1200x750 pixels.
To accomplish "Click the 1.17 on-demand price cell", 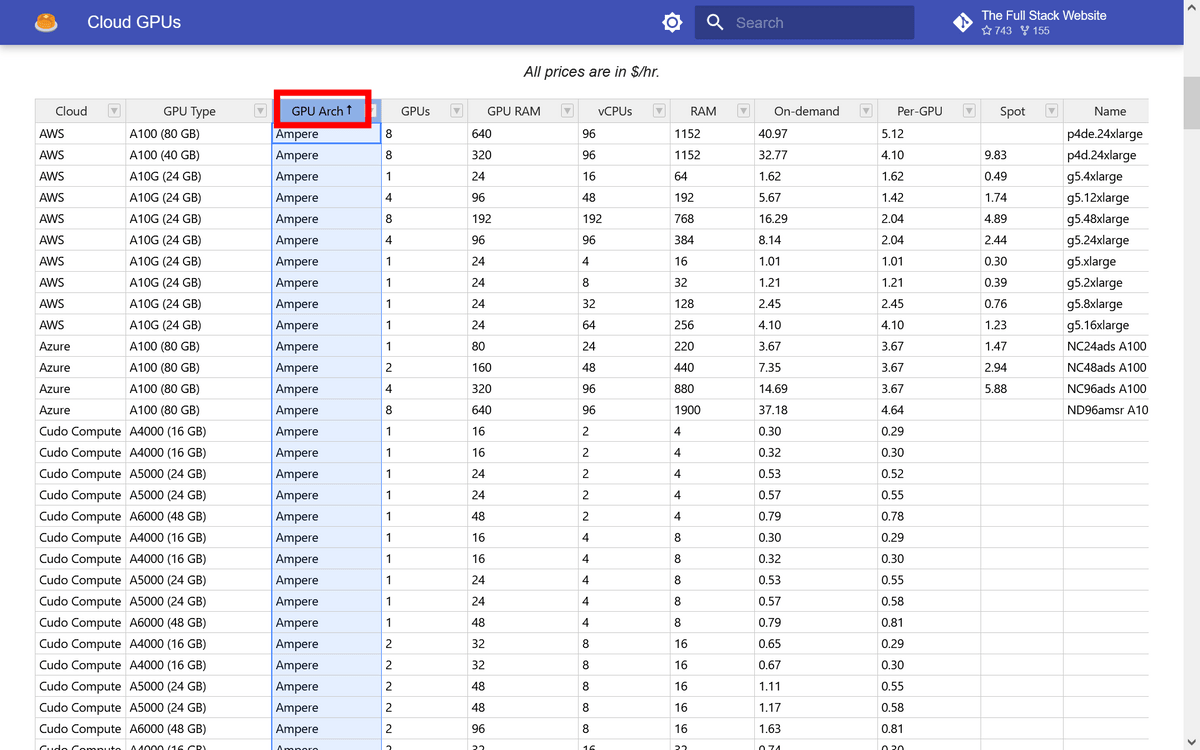I will pyautogui.click(x=815, y=708).
